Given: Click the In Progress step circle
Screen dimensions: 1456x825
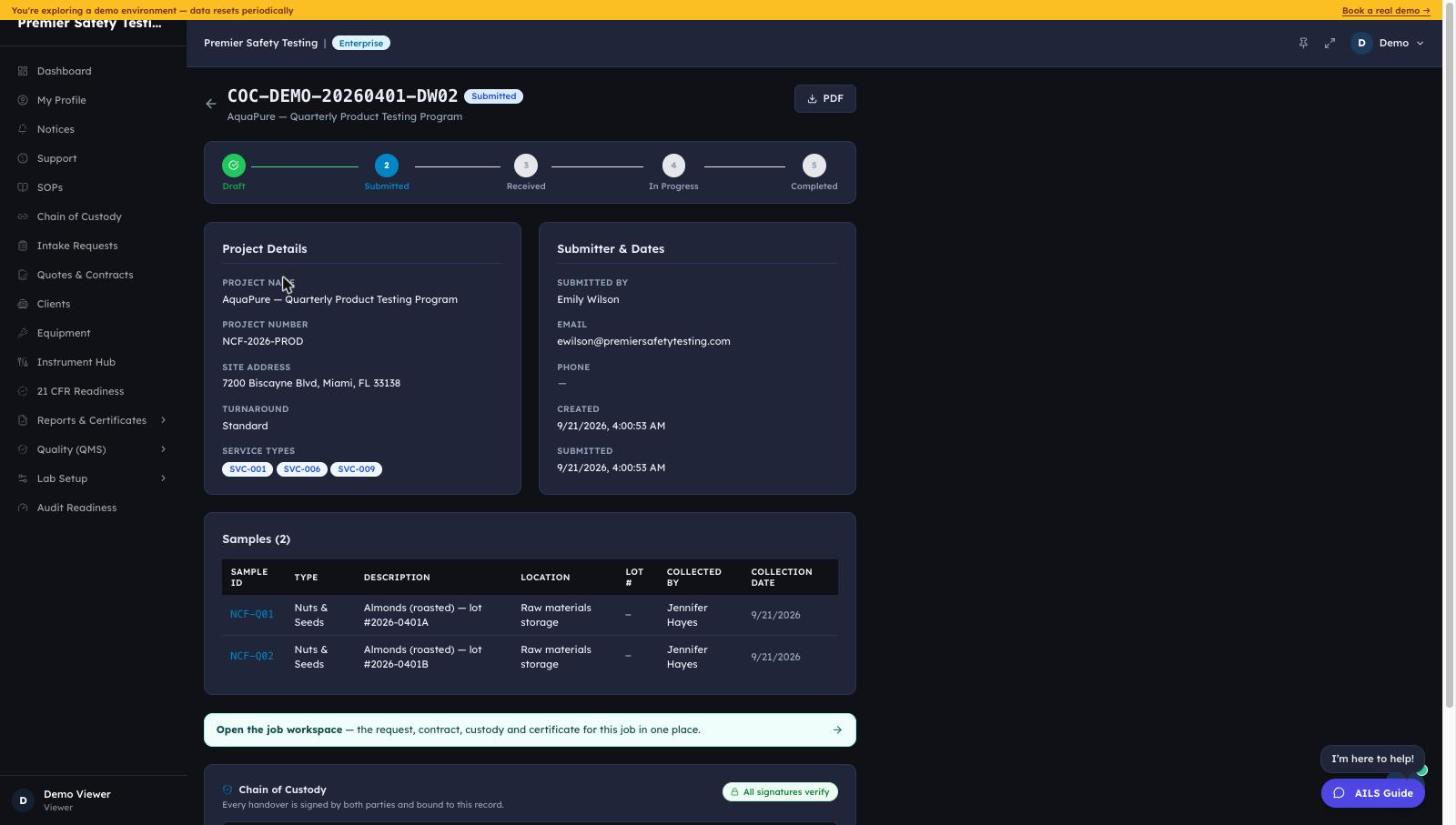Looking at the screenshot, I should [673, 165].
